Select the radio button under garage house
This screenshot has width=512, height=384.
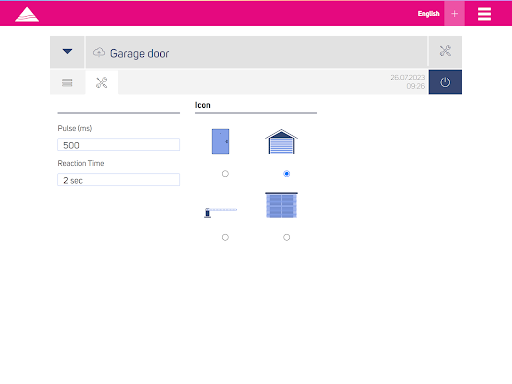point(286,174)
